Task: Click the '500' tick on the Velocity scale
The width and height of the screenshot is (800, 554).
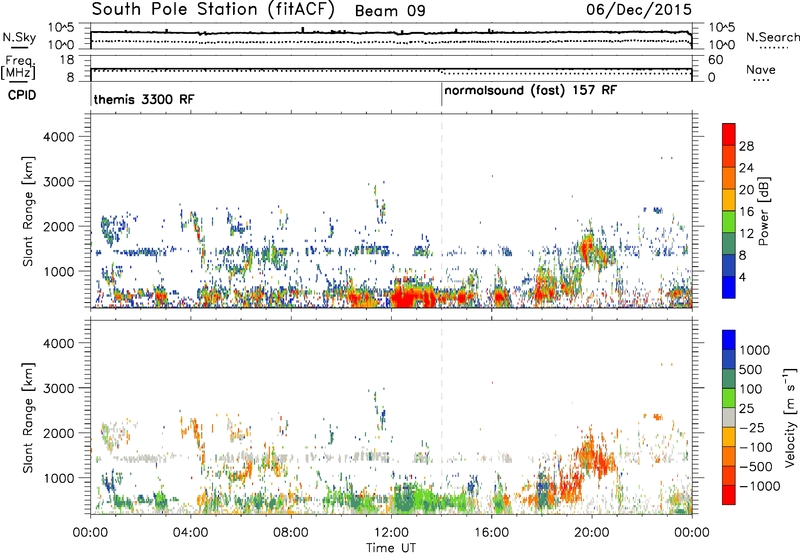Action: (752, 369)
